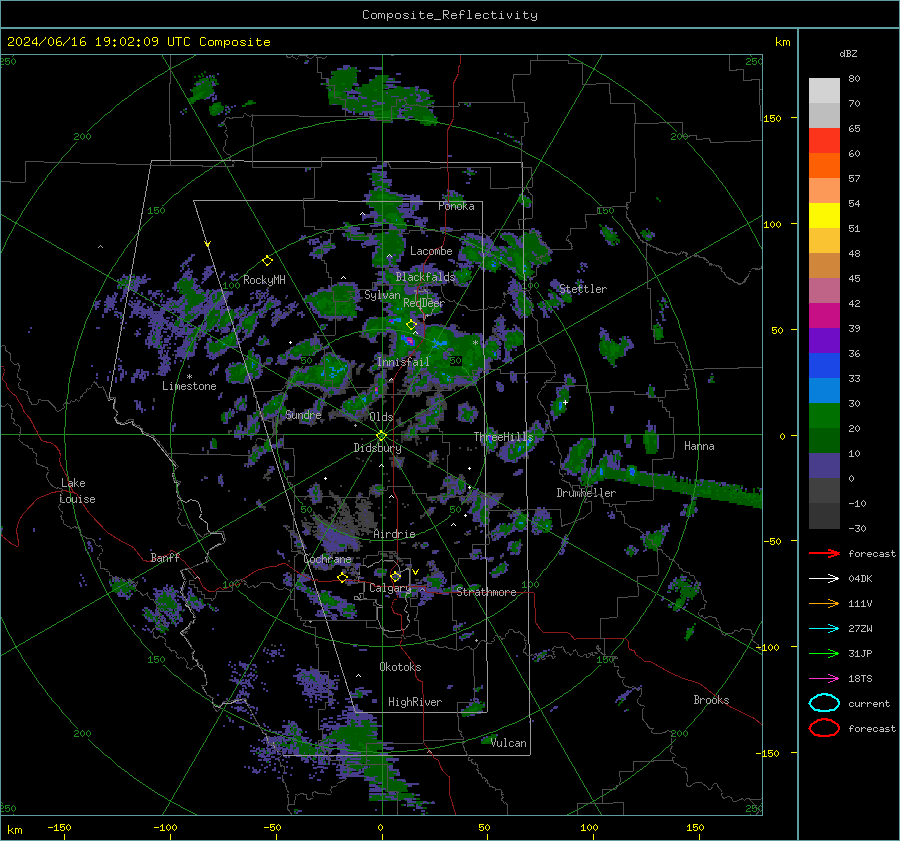Click the red forecast ellipse legend icon
Screen dimensions: 900x841
[x=824, y=728]
